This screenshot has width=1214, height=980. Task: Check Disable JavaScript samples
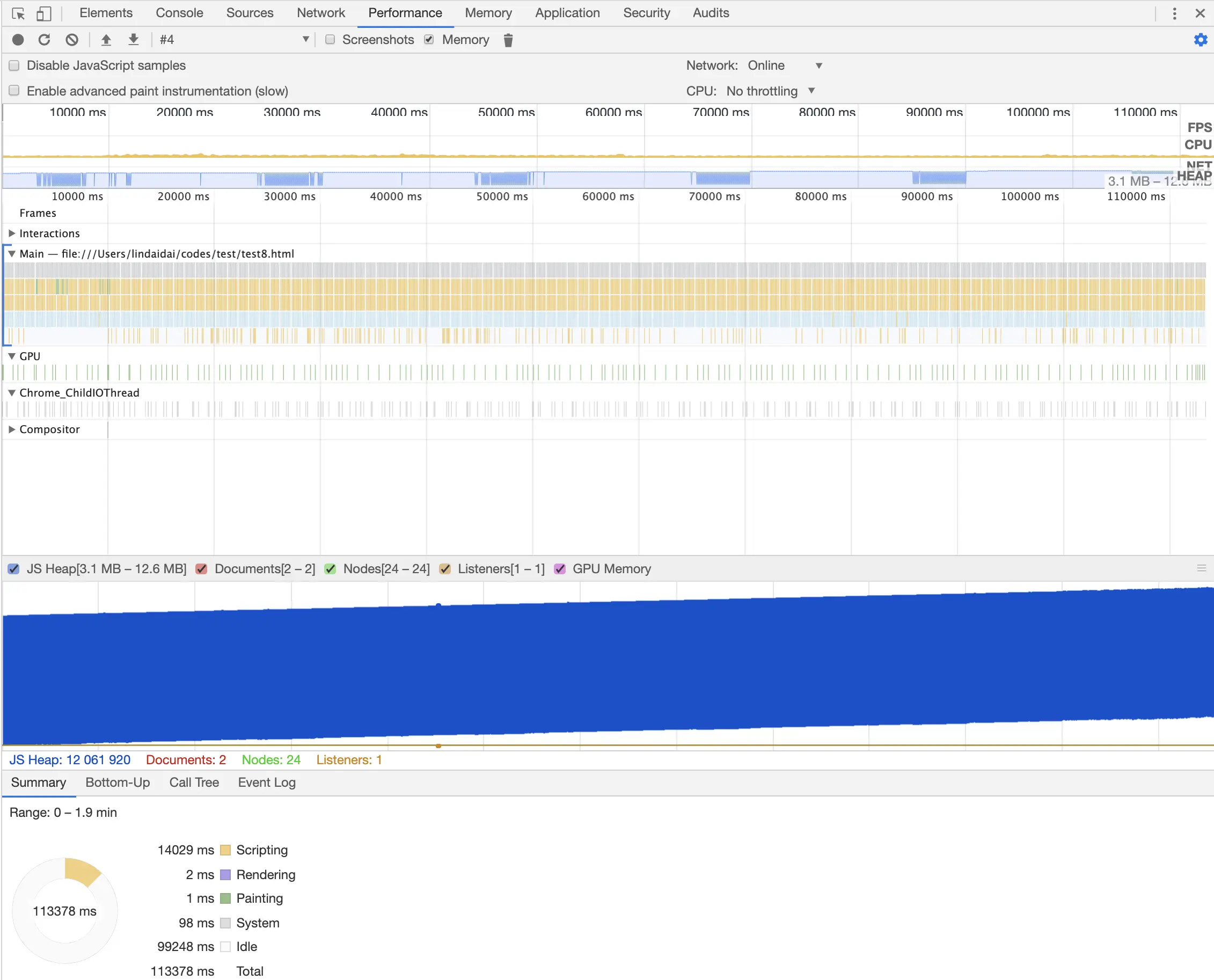[14, 65]
